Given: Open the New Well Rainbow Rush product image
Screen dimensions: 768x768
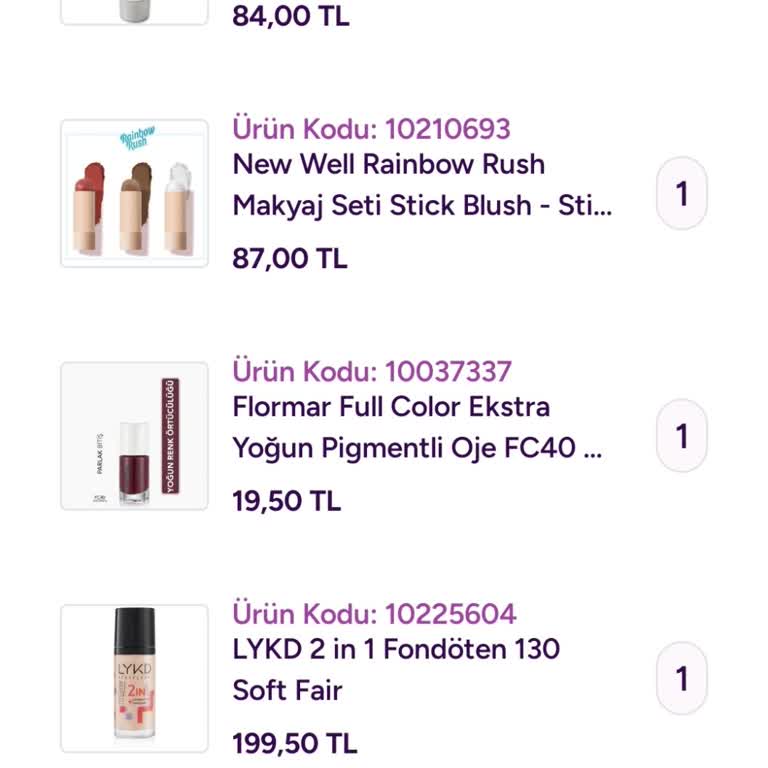Looking at the screenshot, I should click(x=135, y=193).
